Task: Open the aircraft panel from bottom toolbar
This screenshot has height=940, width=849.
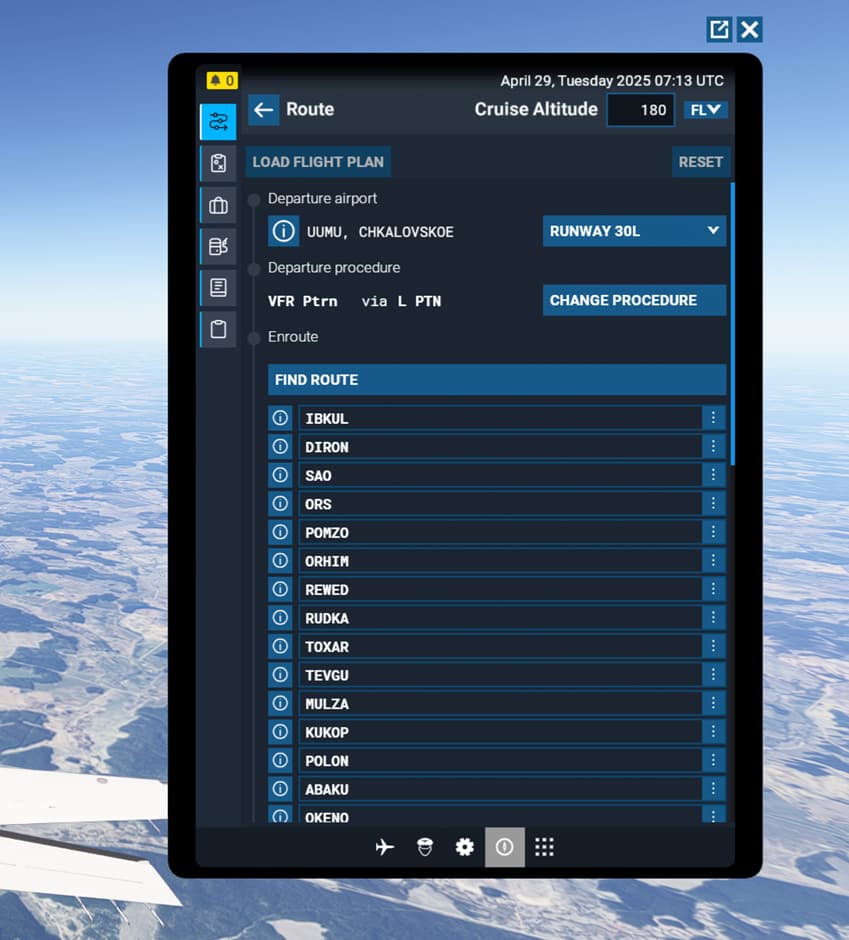Action: [x=385, y=847]
